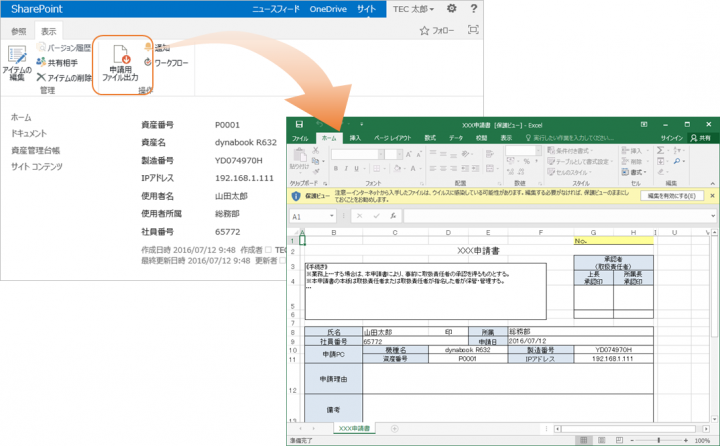Open Version History (バージョン履歴) in SharePoint ribbon
Screen dimensions: 720x446
[x=64, y=48]
